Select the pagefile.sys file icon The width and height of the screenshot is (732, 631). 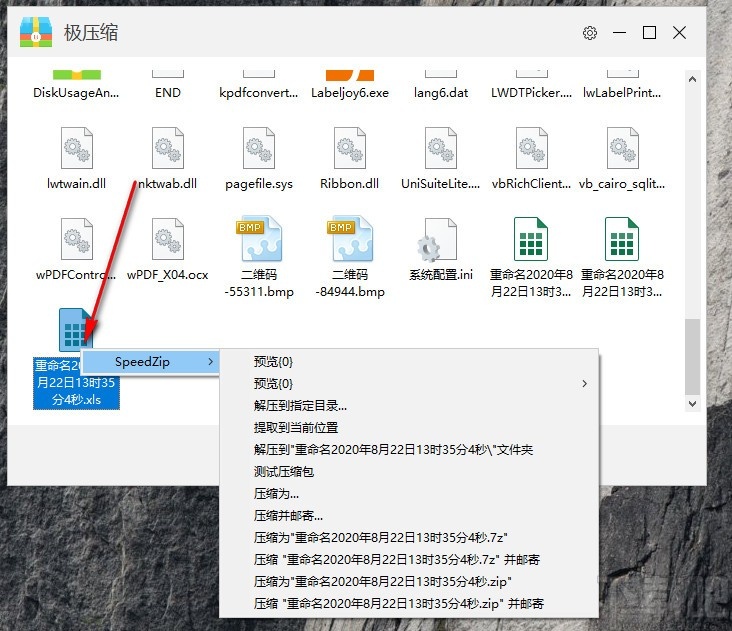pyautogui.click(x=259, y=148)
